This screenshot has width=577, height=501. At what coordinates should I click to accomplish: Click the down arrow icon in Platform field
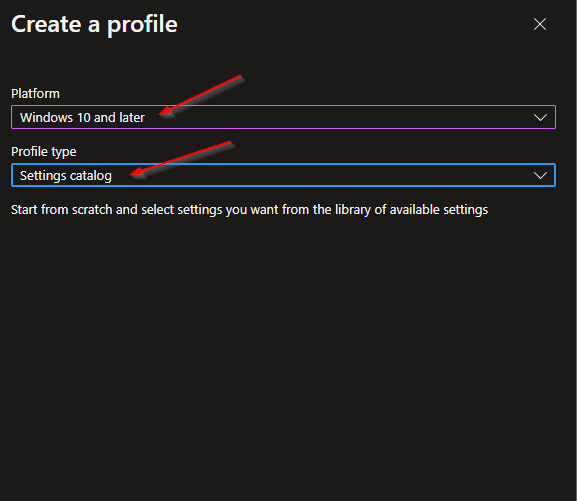click(x=540, y=117)
